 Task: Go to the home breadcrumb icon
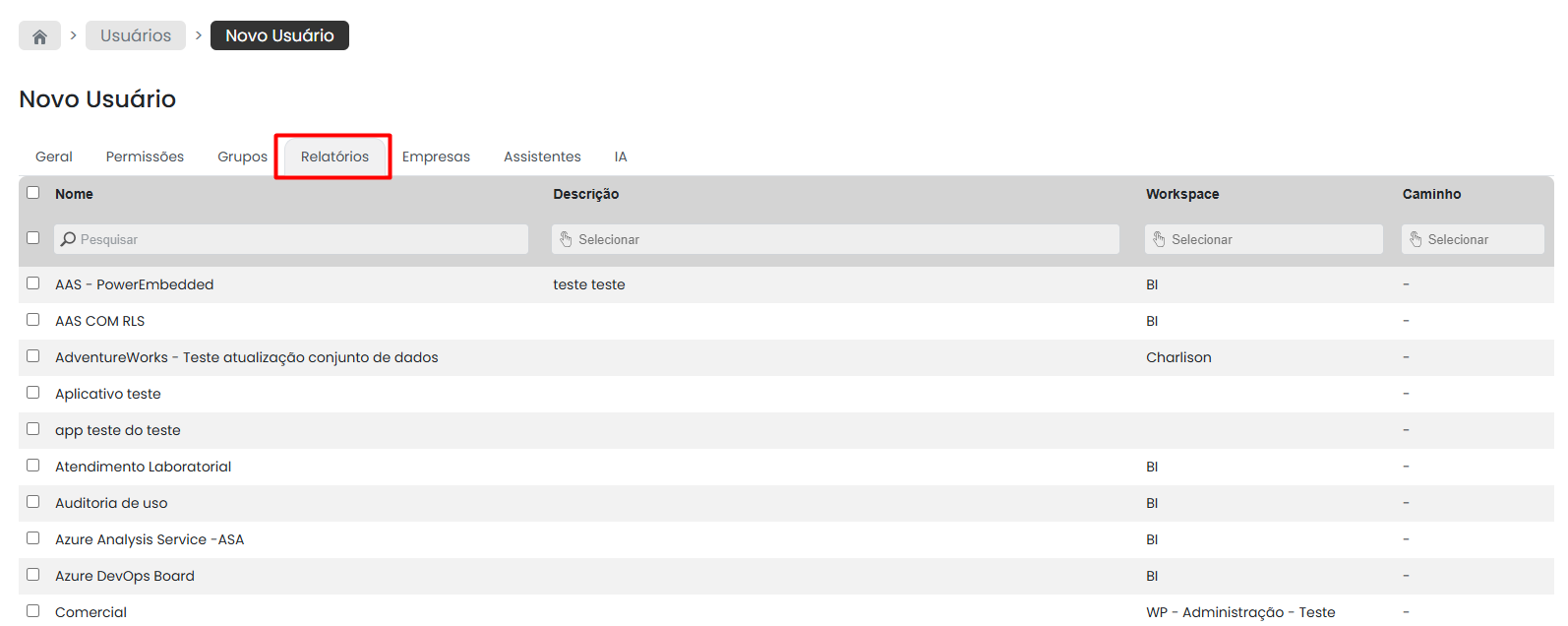click(39, 35)
